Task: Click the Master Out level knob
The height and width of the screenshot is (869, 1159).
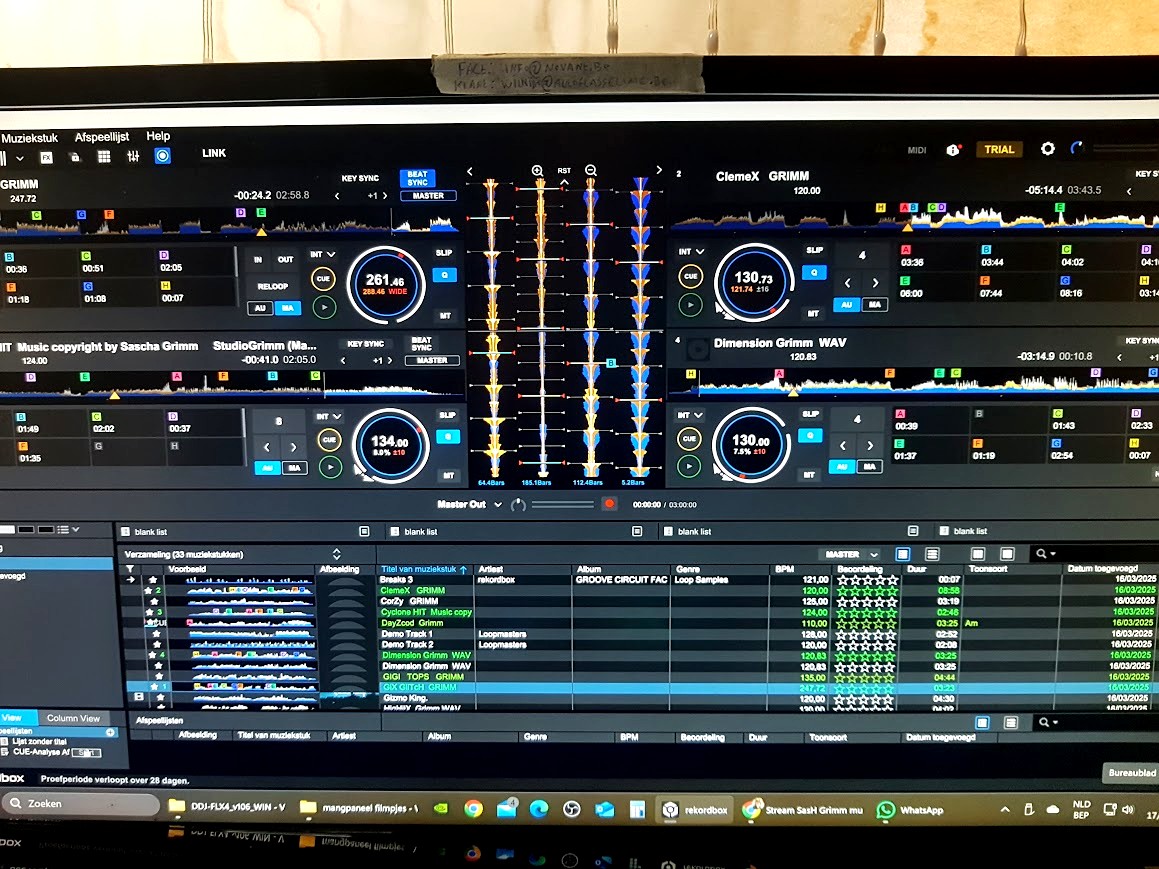Action: [x=518, y=505]
